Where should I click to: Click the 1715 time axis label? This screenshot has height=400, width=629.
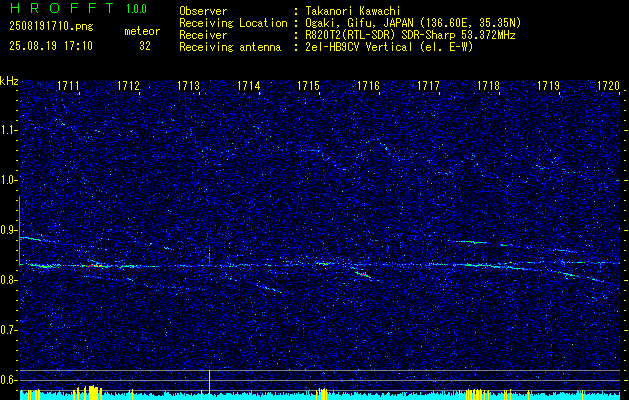tap(308, 85)
